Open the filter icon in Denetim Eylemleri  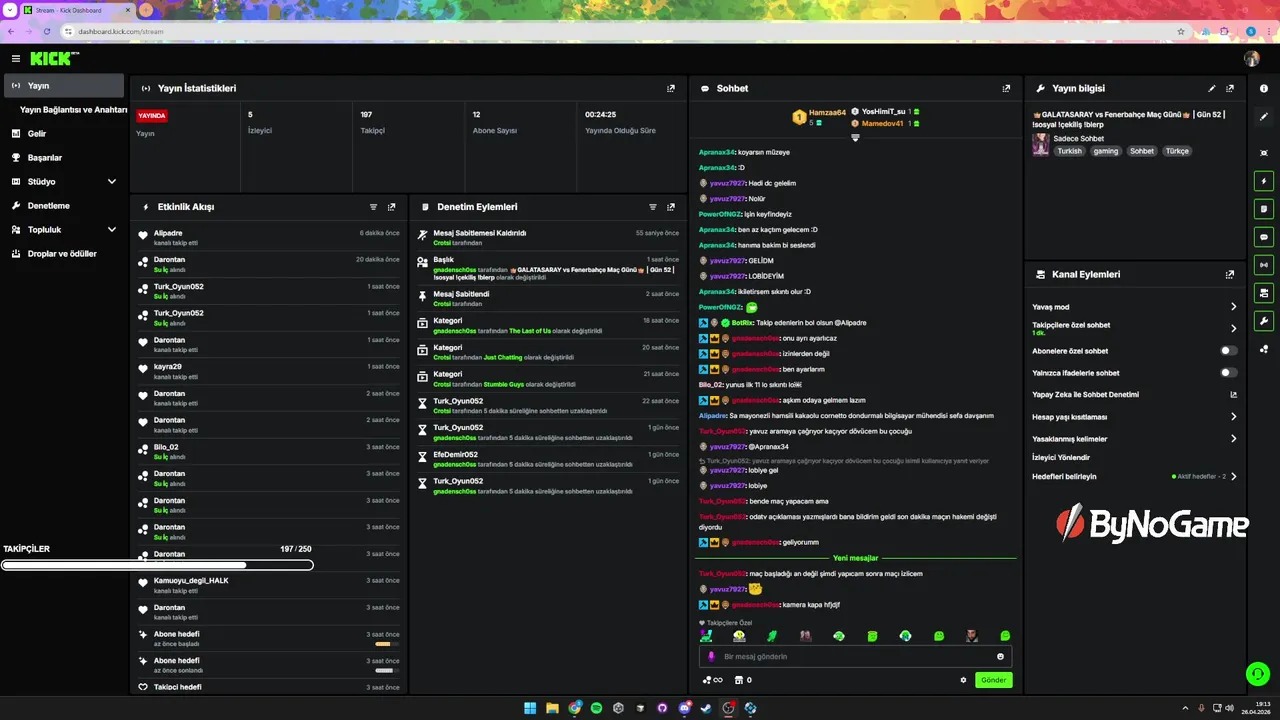click(x=653, y=207)
